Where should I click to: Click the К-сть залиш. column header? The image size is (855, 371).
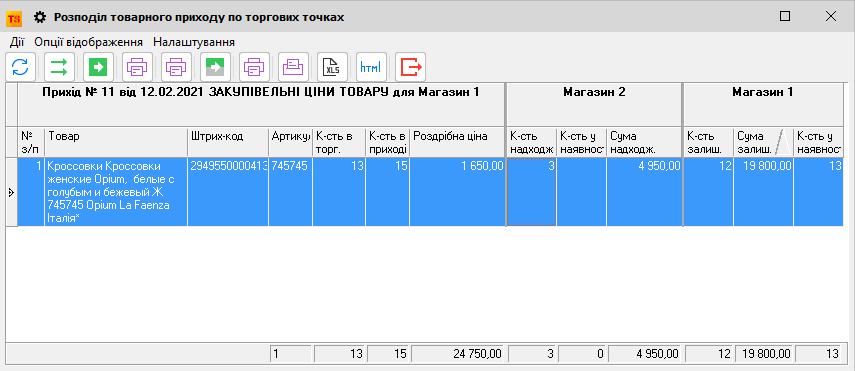point(708,142)
